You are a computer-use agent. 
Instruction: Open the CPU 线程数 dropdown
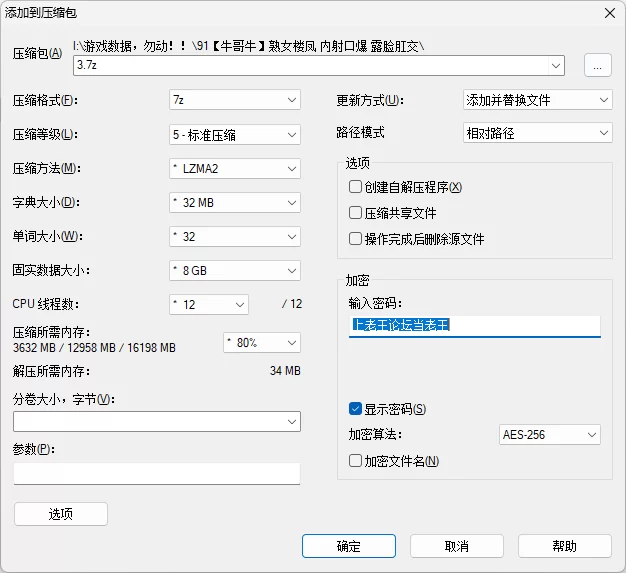(x=209, y=304)
